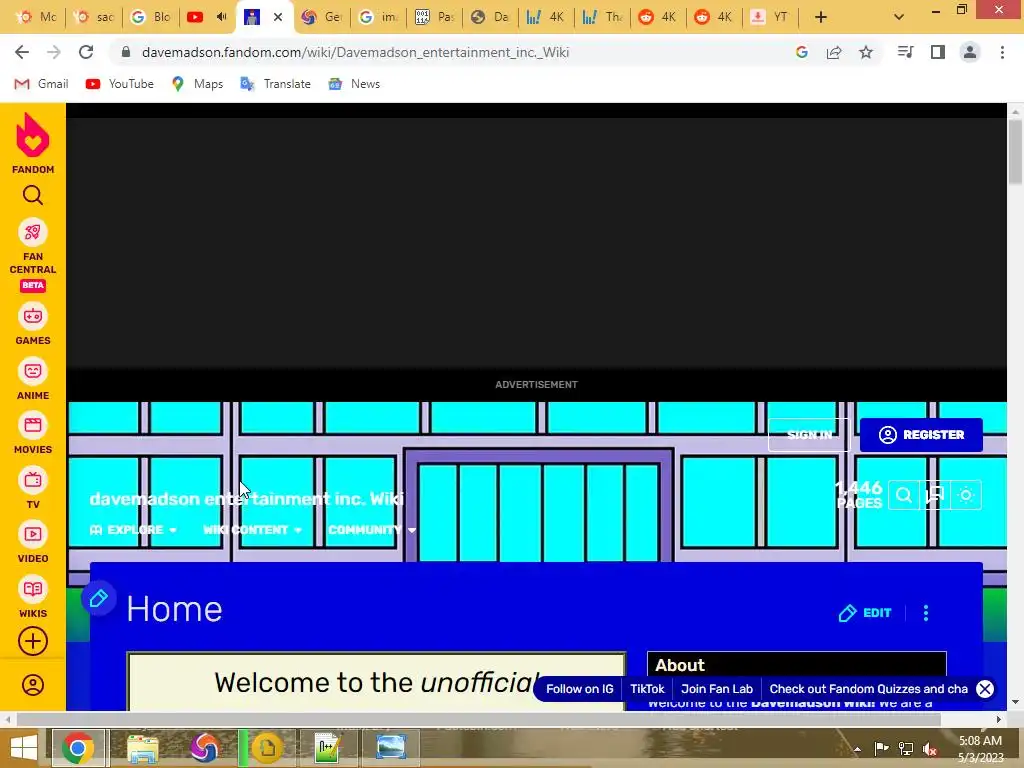Image resolution: width=1024 pixels, height=768 pixels.
Task: Go forward in browser history
Action: point(54,52)
